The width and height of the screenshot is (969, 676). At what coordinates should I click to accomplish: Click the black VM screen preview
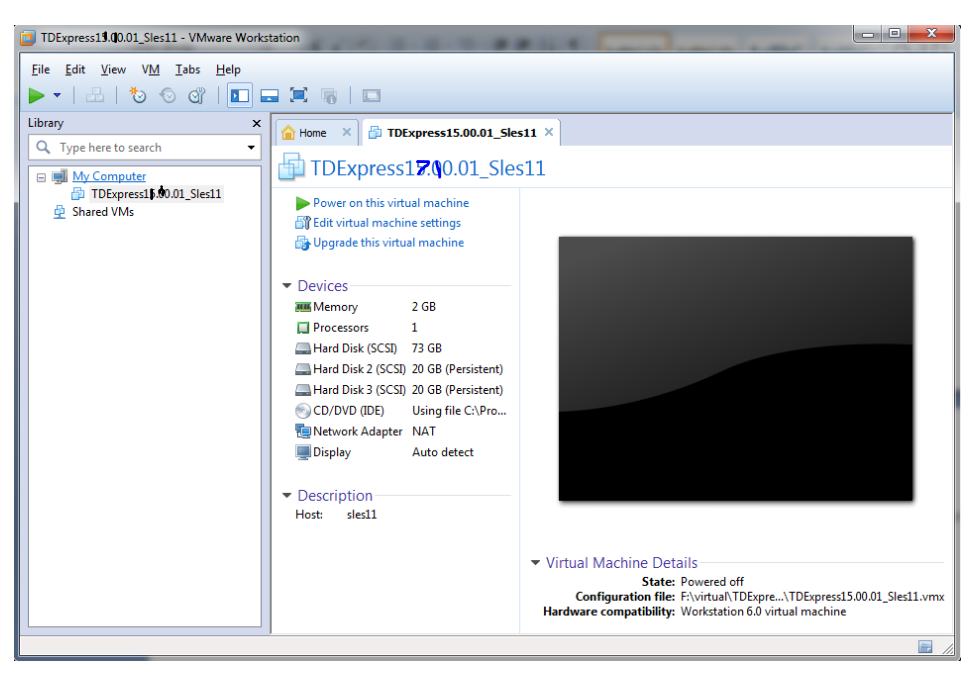pos(735,368)
